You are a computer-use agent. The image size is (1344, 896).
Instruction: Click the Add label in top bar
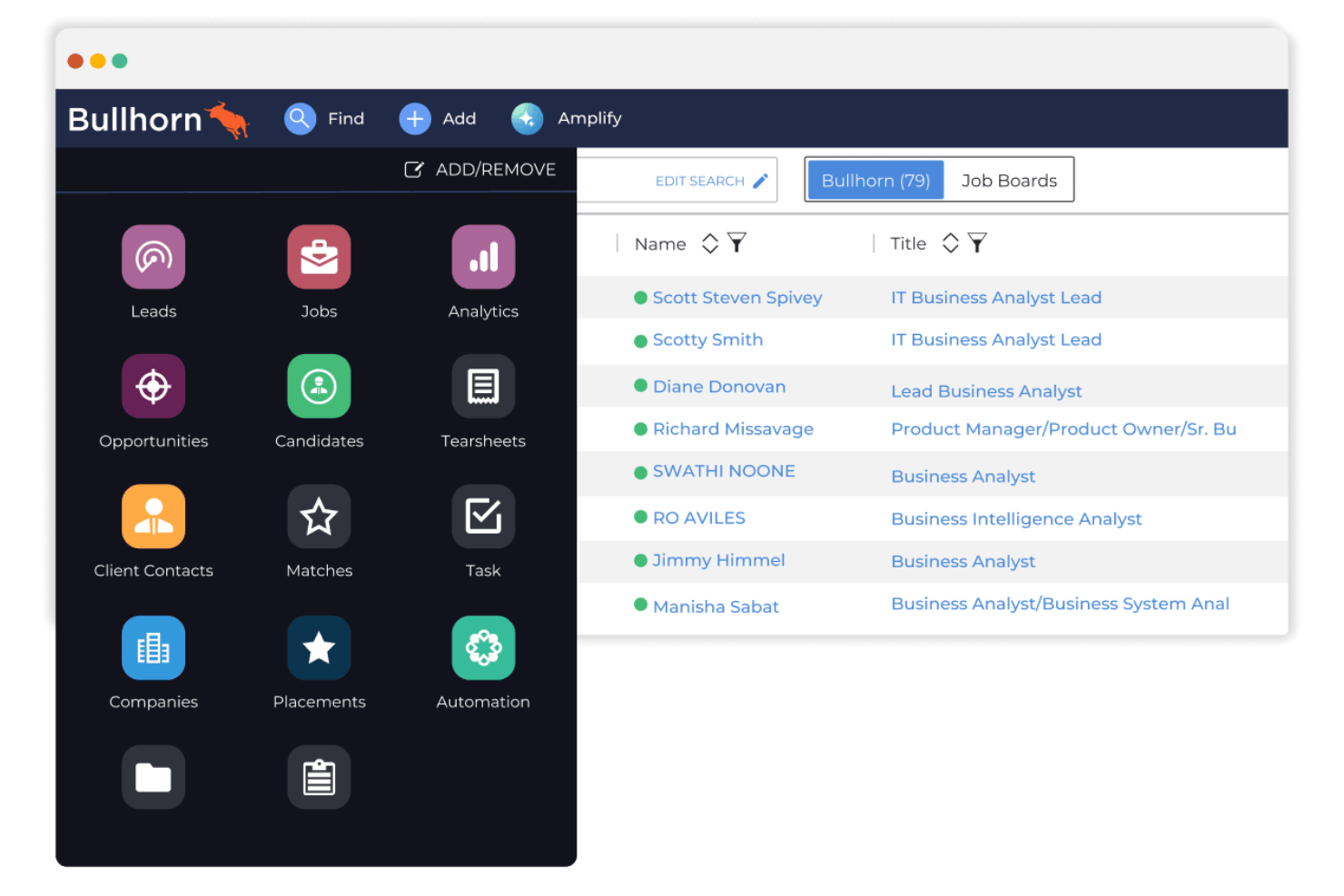click(x=459, y=118)
